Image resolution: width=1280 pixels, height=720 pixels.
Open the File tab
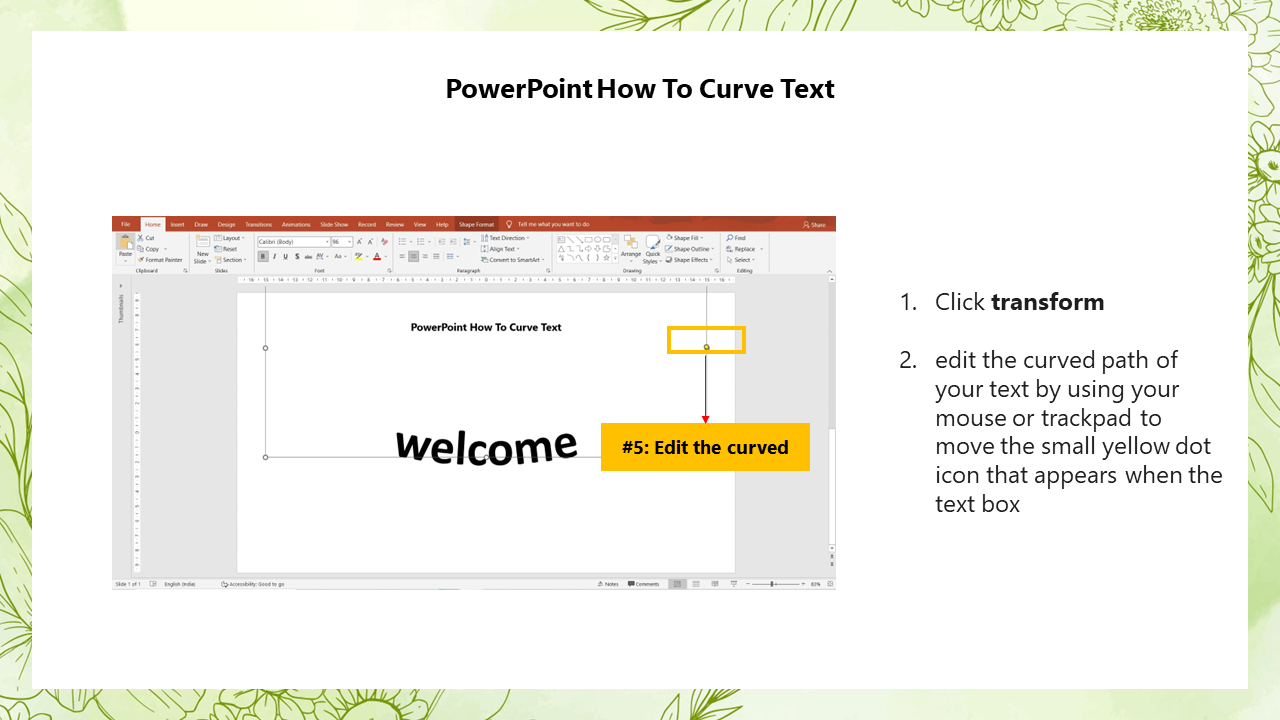(125, 224)
